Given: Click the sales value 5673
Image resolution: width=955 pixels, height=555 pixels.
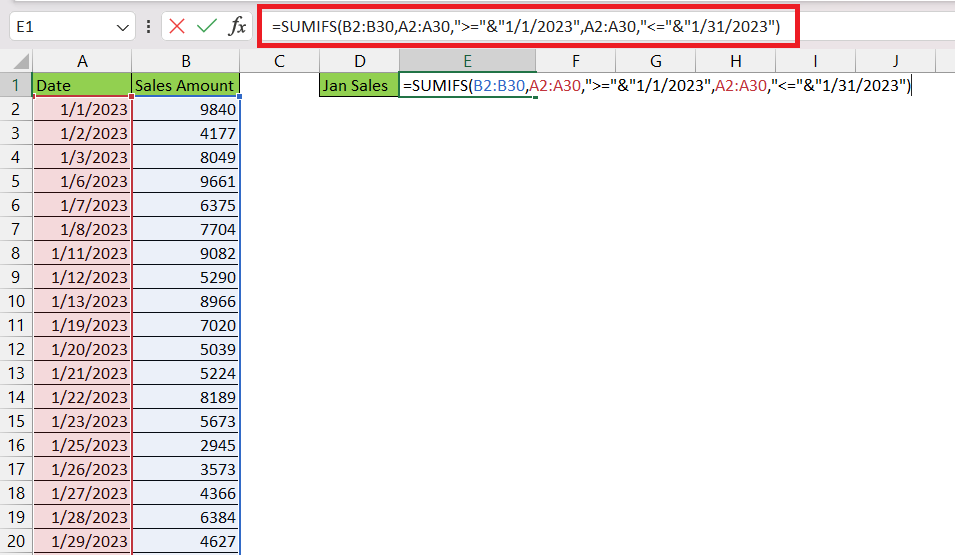Looking at the screenshot, I should 186,421.
